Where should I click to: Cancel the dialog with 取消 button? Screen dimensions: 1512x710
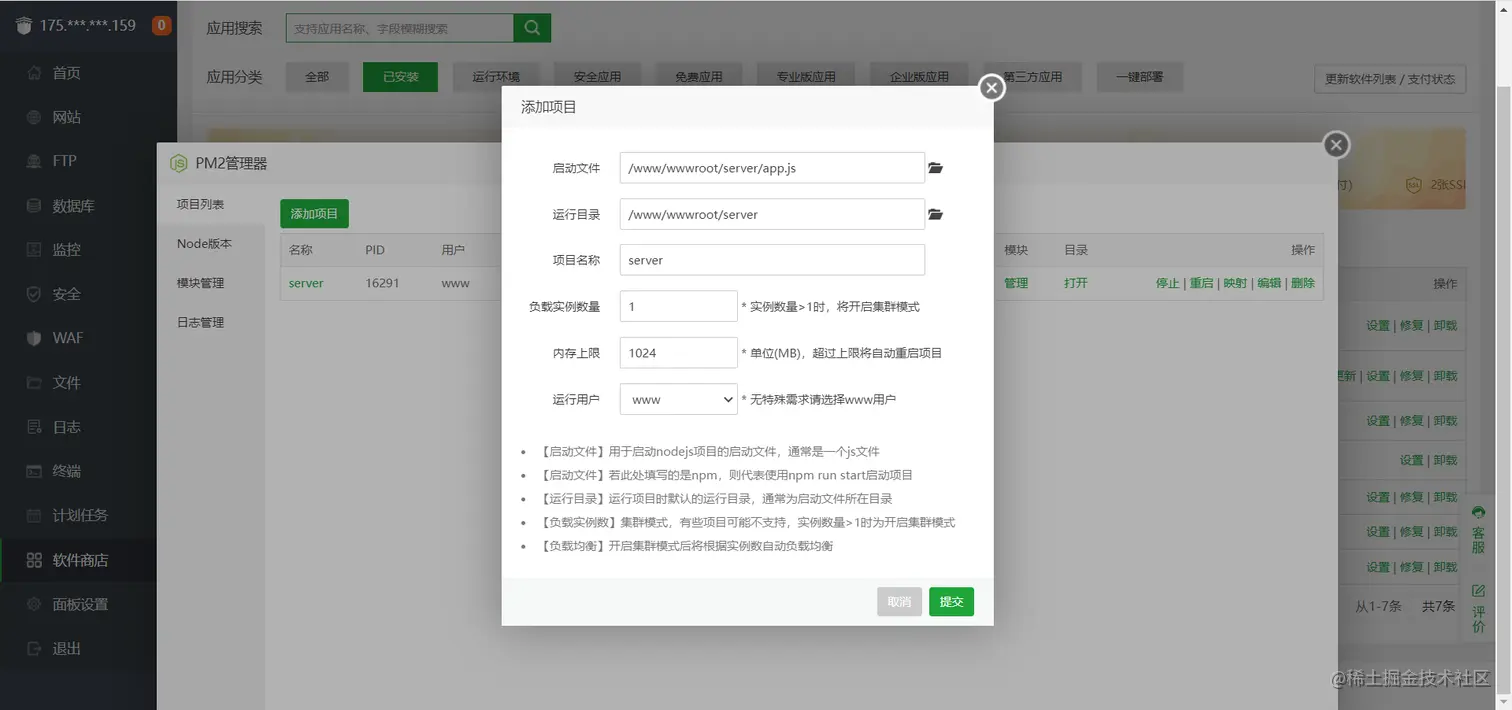click(x=898, y=602)
